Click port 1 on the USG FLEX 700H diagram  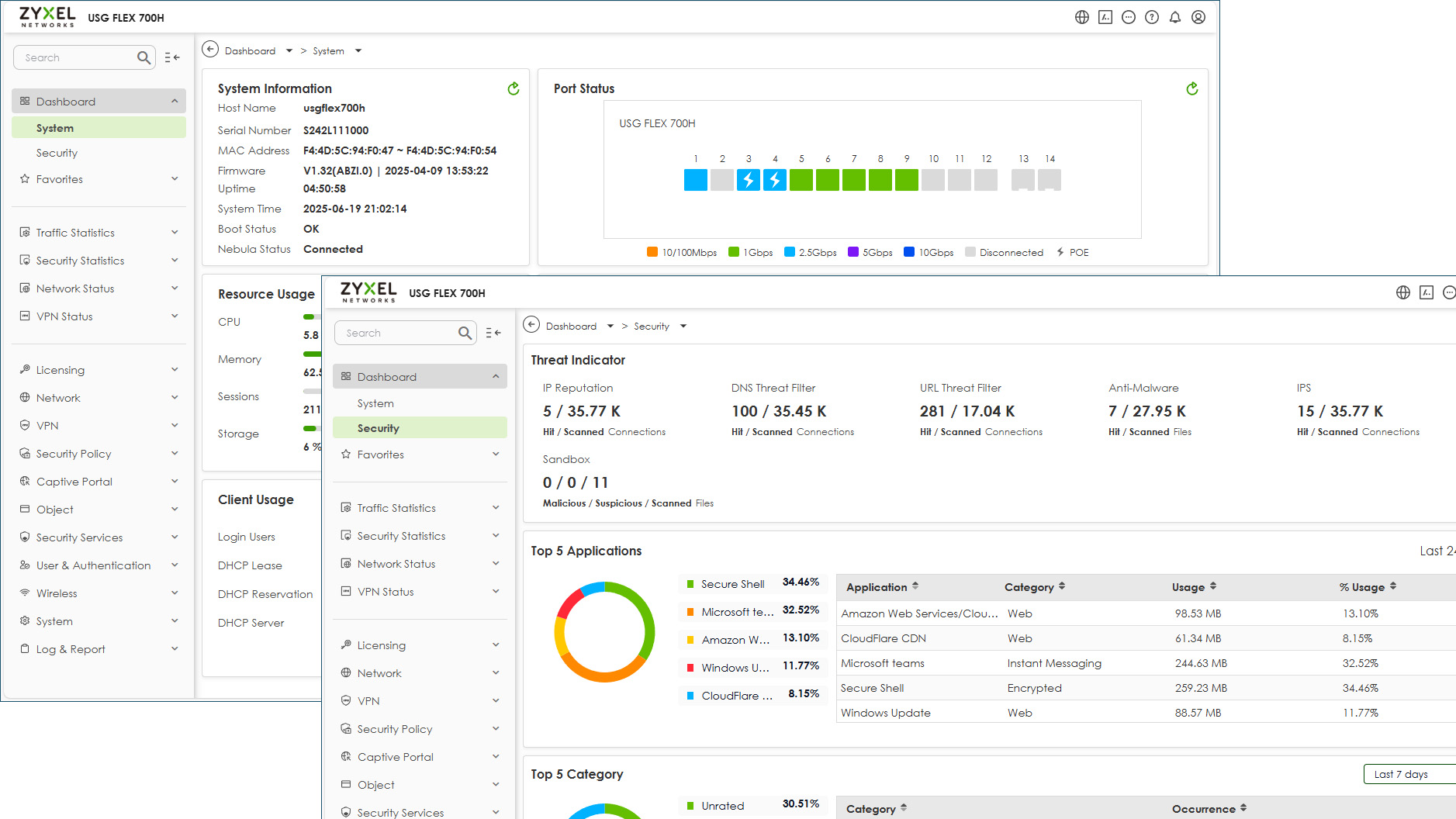click(696, 180)
